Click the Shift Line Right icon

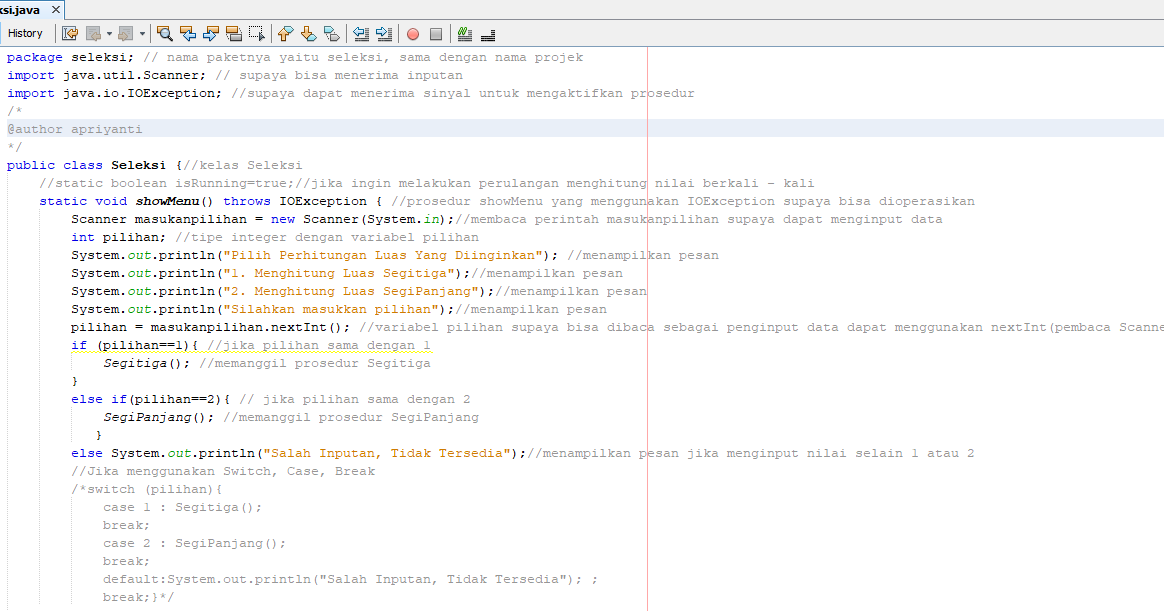tap(385, 33)
